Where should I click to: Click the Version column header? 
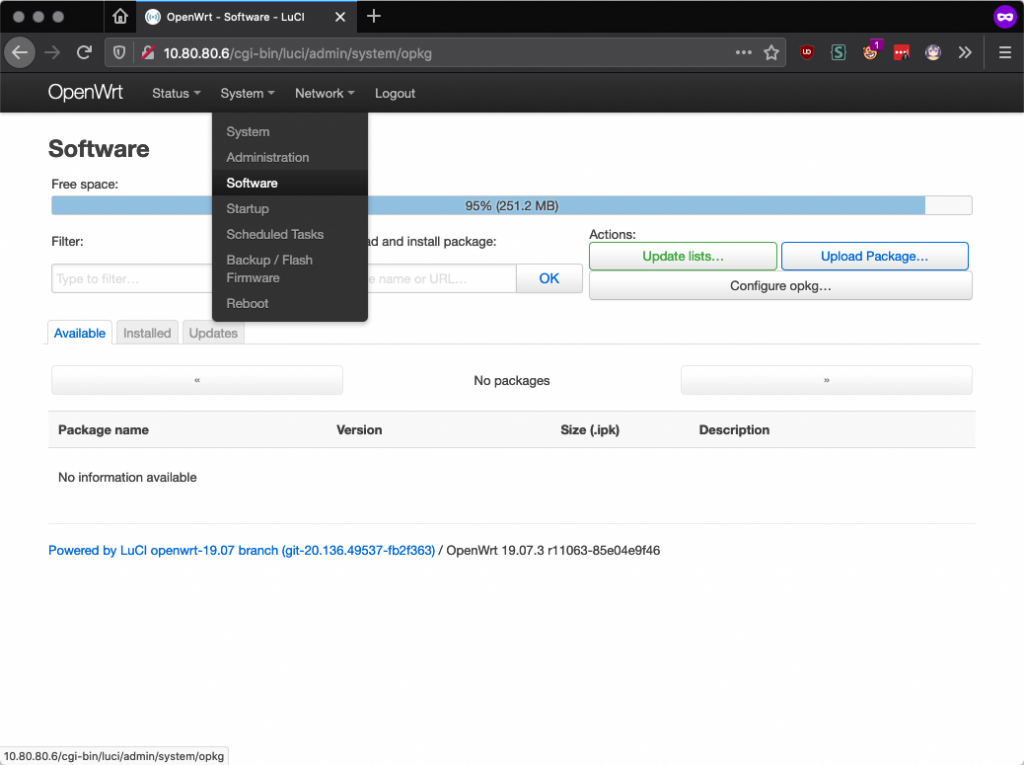(x=359, y=430)
